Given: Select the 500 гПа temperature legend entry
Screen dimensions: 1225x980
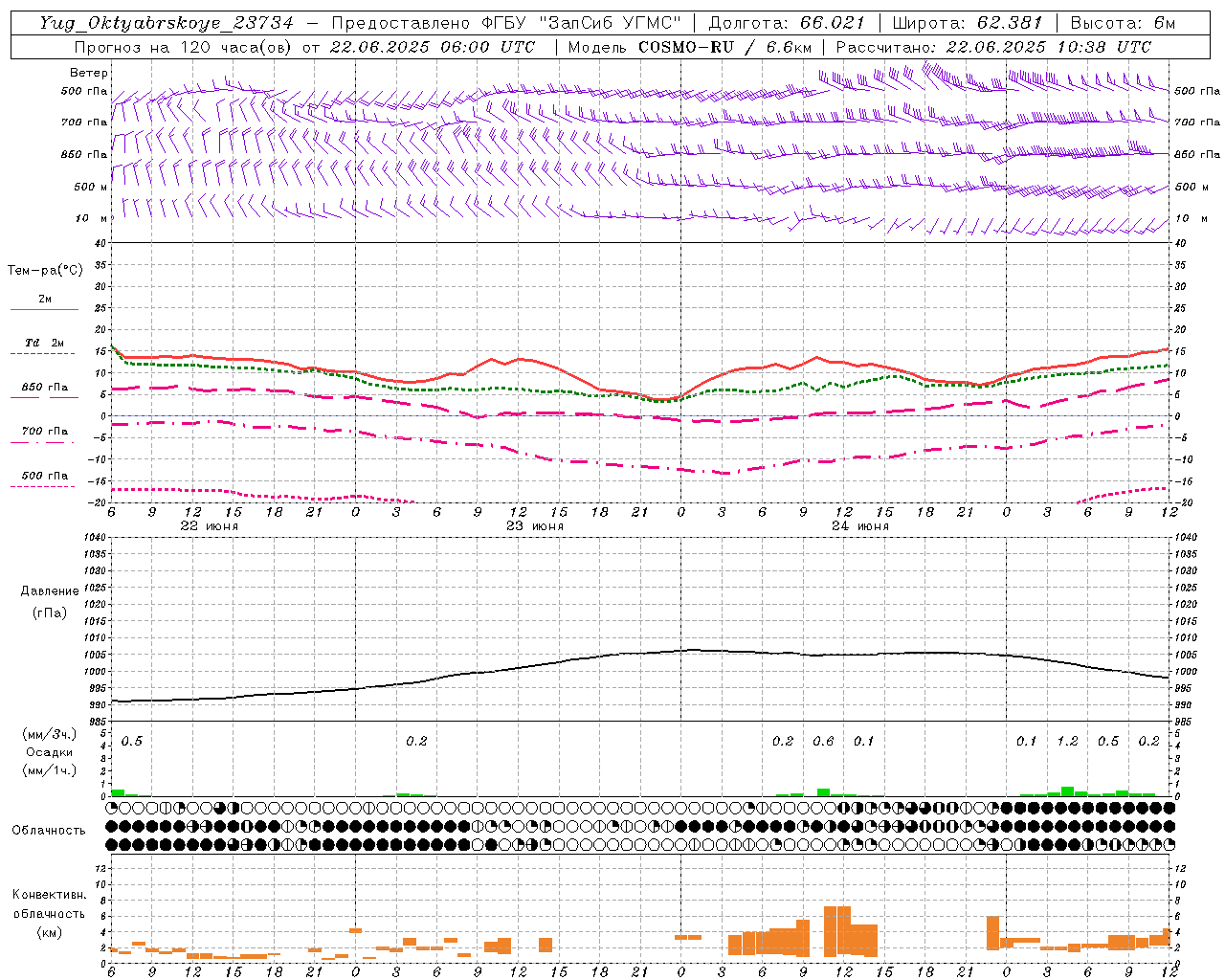Looking at the screenshot, I should pos(45,476).
